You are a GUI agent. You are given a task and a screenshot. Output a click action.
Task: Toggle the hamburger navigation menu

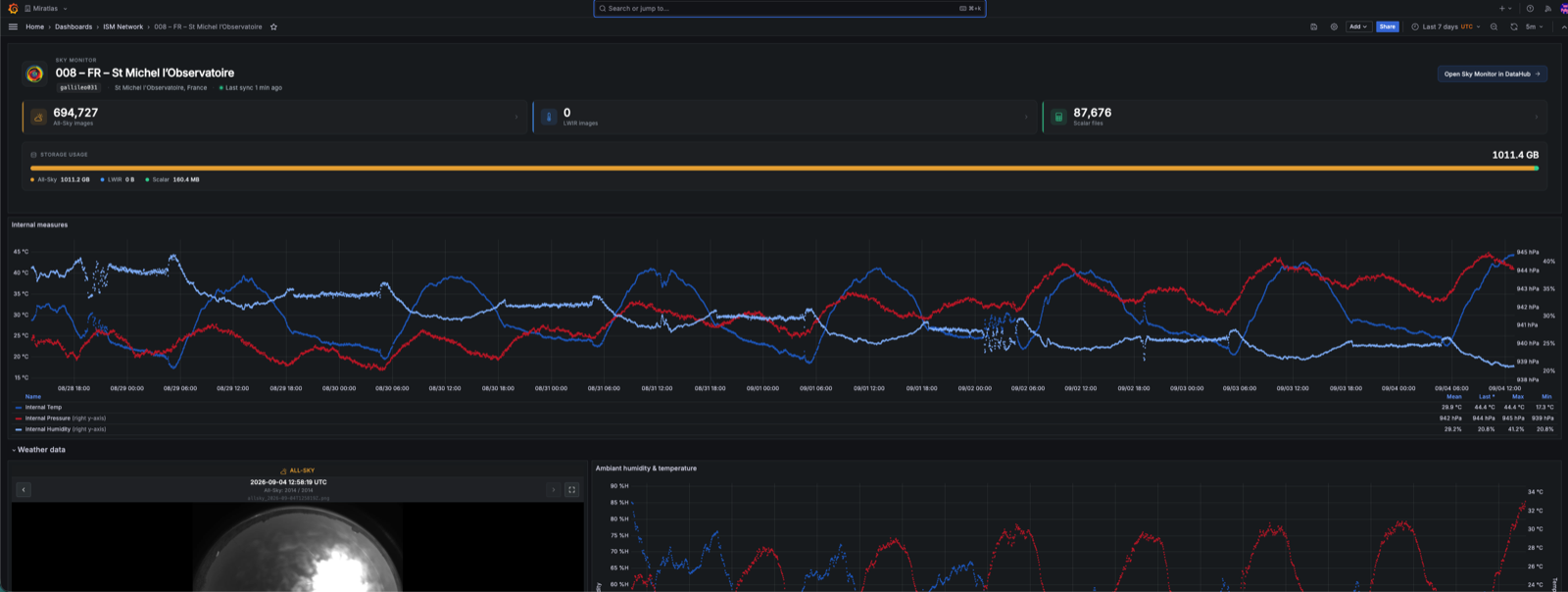(x=13, y=26)
